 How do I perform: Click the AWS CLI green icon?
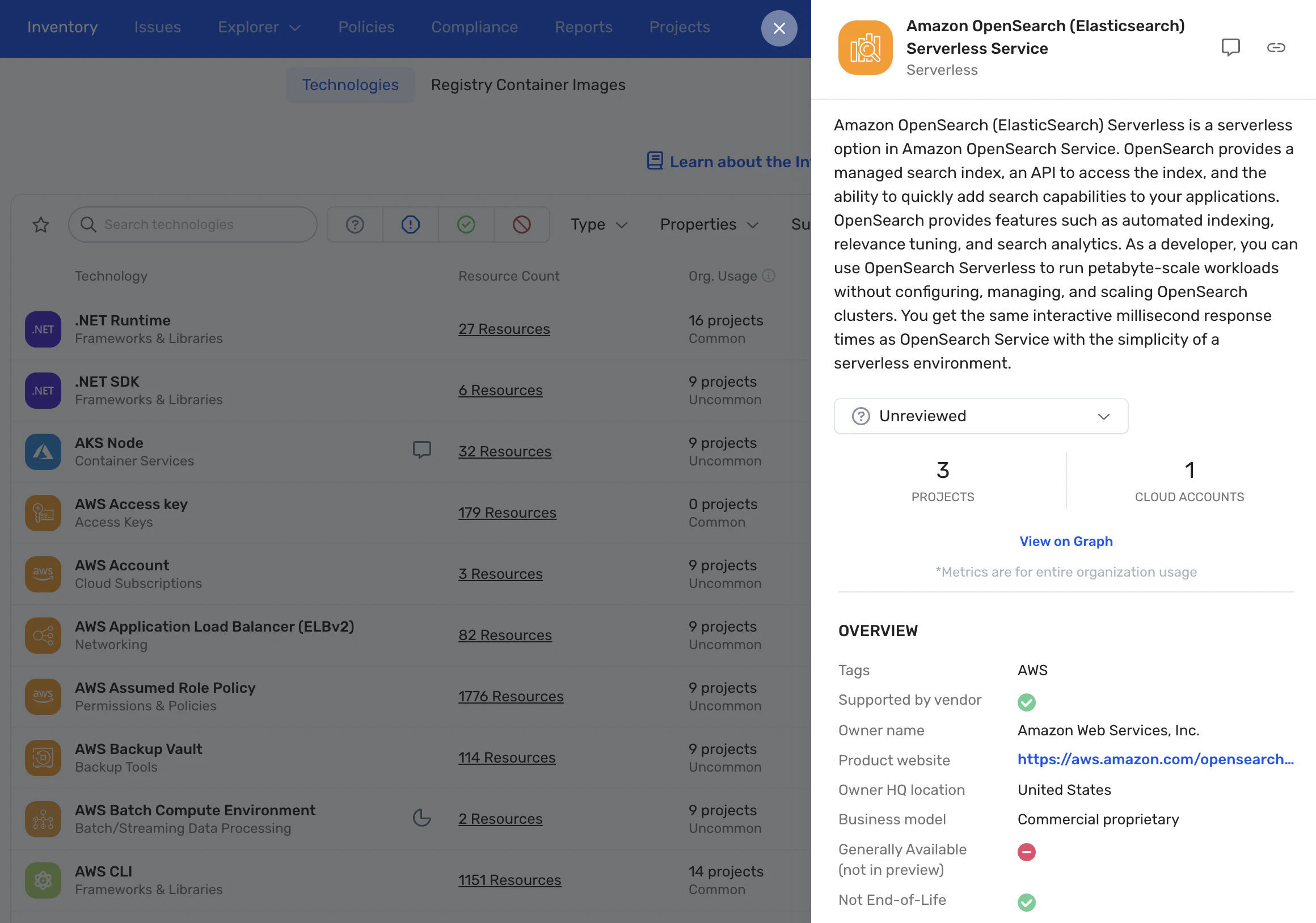[43, 881]
